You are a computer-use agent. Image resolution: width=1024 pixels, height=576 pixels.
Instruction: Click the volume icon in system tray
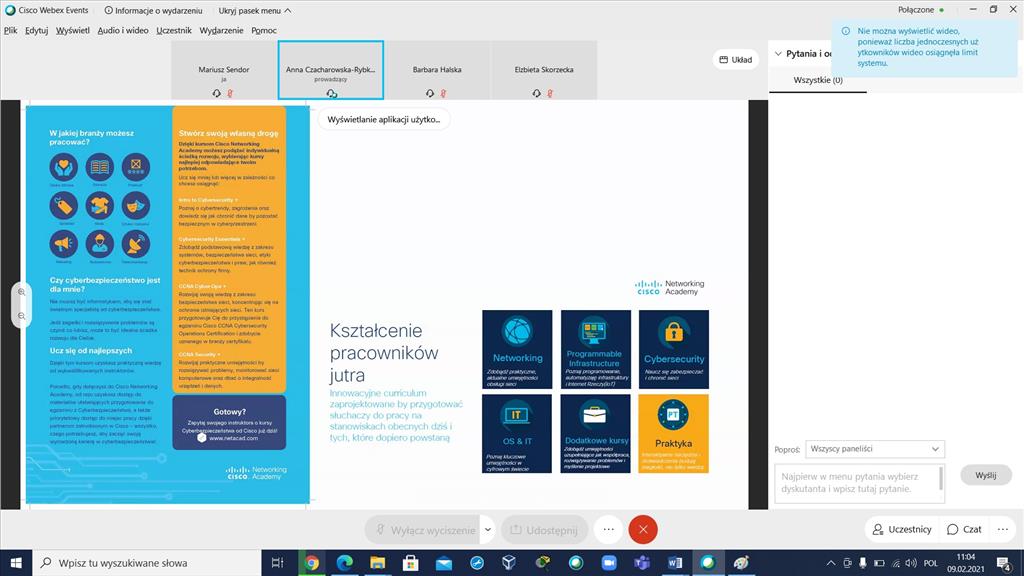911,563
